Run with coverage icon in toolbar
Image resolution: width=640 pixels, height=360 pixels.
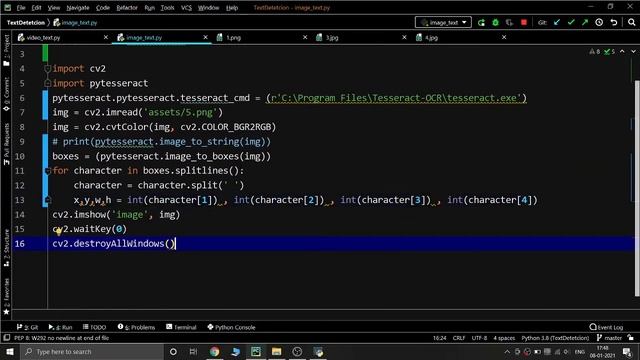pos(509,22)
